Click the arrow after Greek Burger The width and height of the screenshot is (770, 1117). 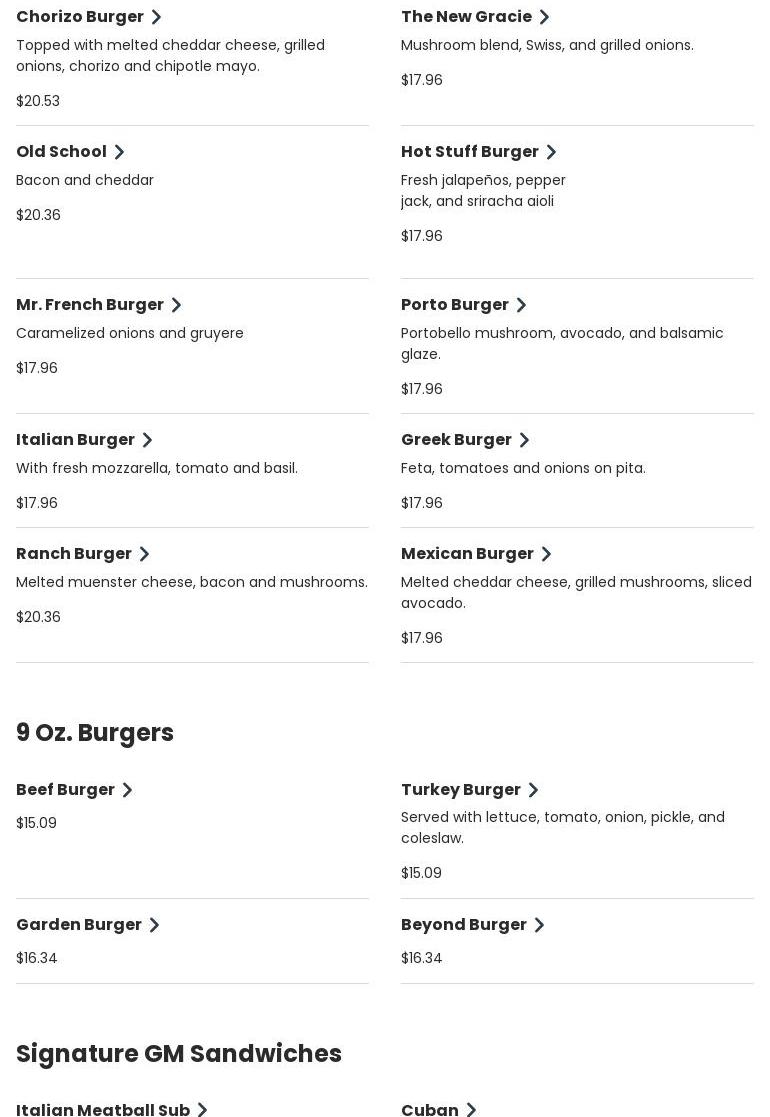[524, 440]
